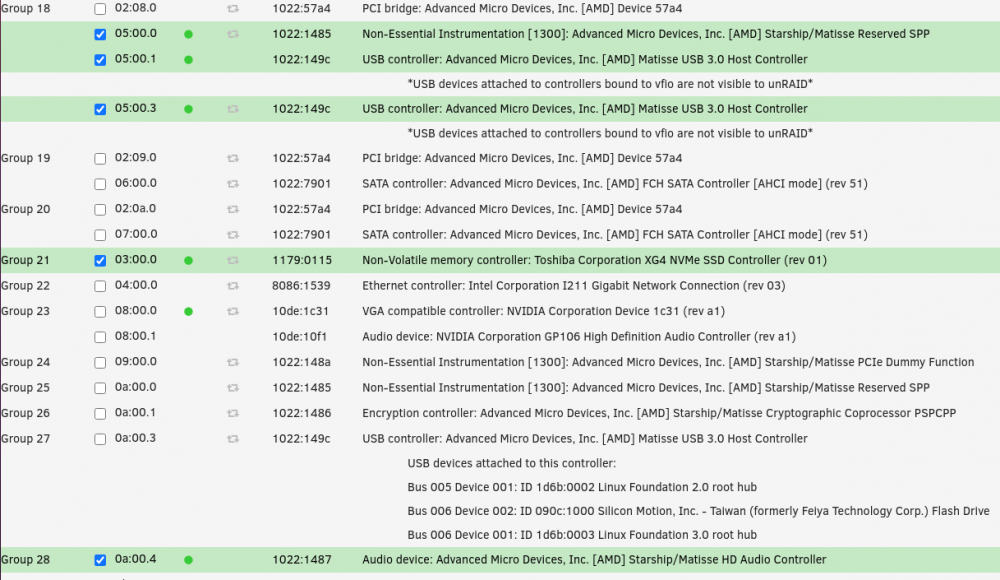Click the reset icon on row 0a:00.3 USB controller
The height and width of the screenshot is (580, 1000).
click(233, 439)
